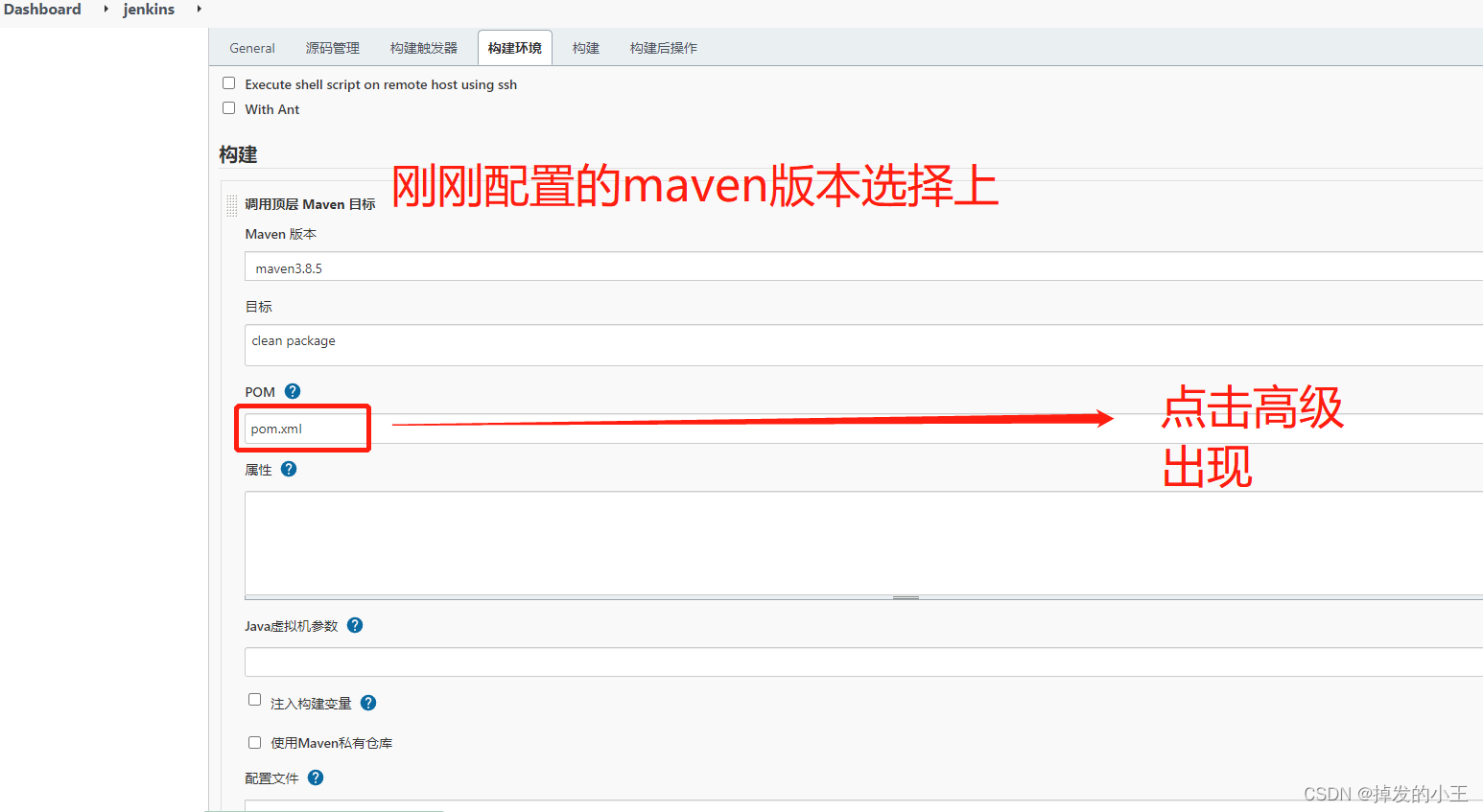Grab the drag handle of 调用顶层 Maven 目标
1483x812 pixels.
(x=231, y=205)
